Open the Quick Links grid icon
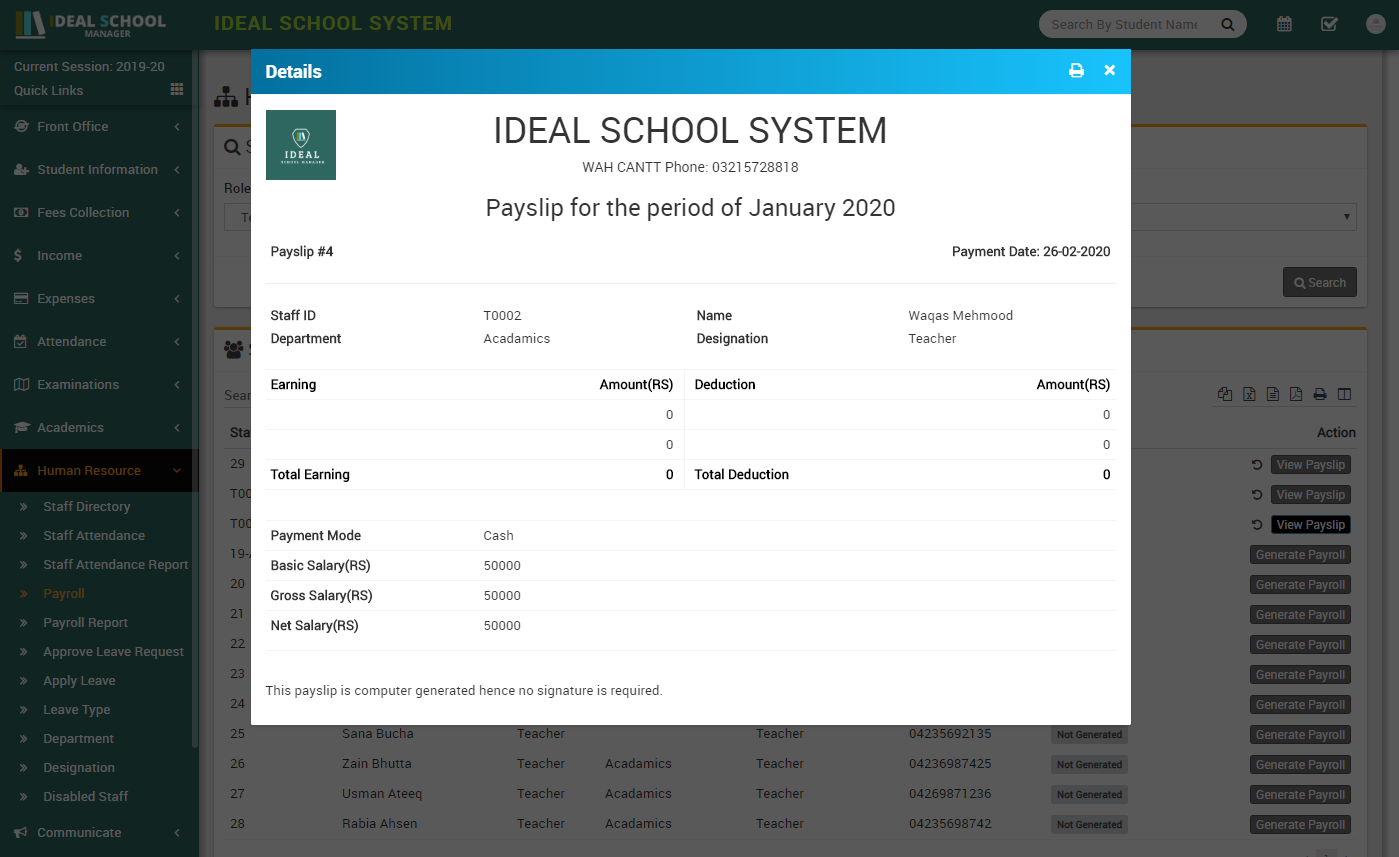The height and width of the screenshot is (857, 1399). tap(177, 90)
